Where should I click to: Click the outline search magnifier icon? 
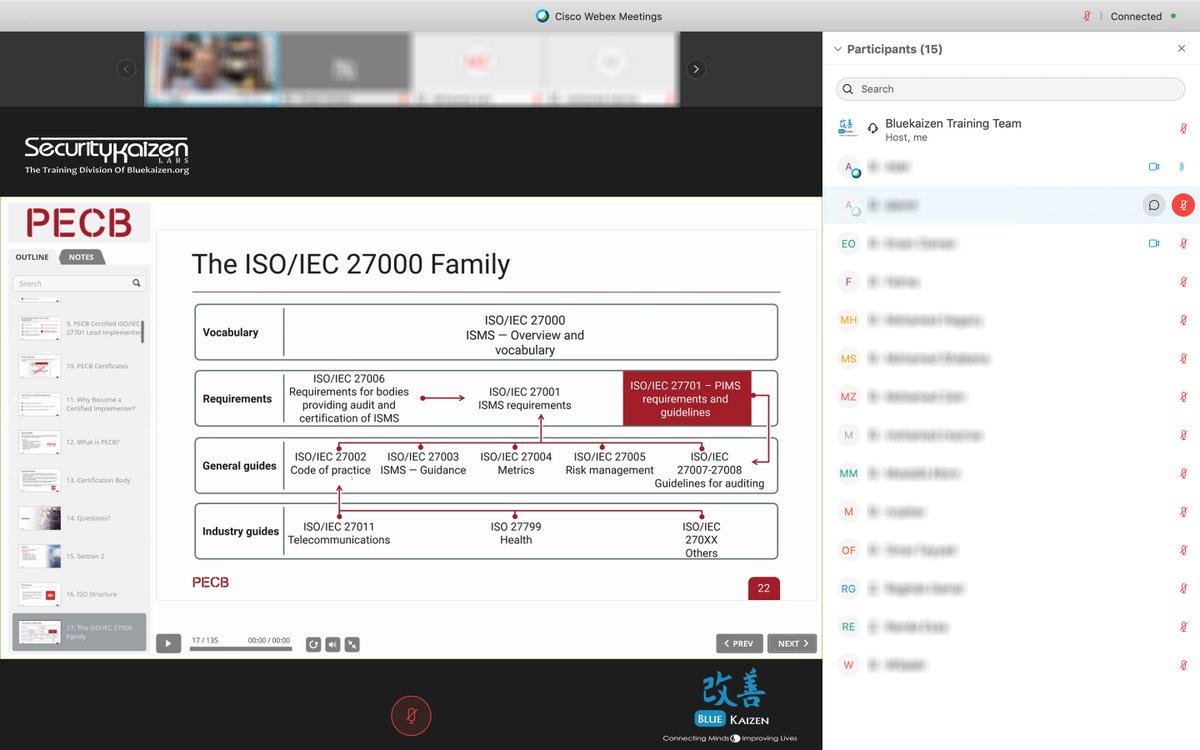pos(137,283)
